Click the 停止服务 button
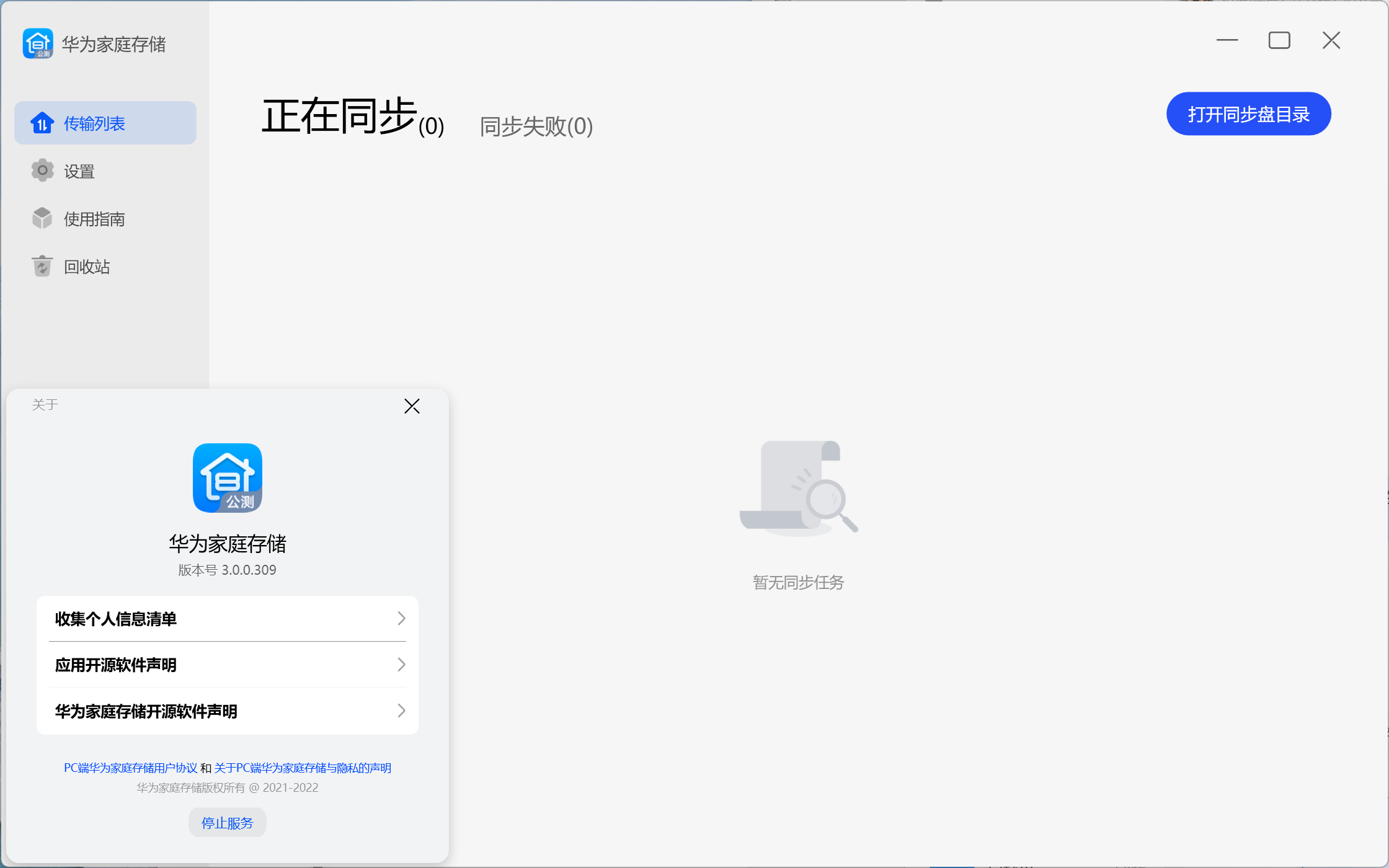Screen dimensions: 1389x868 [x=228, y=823]
